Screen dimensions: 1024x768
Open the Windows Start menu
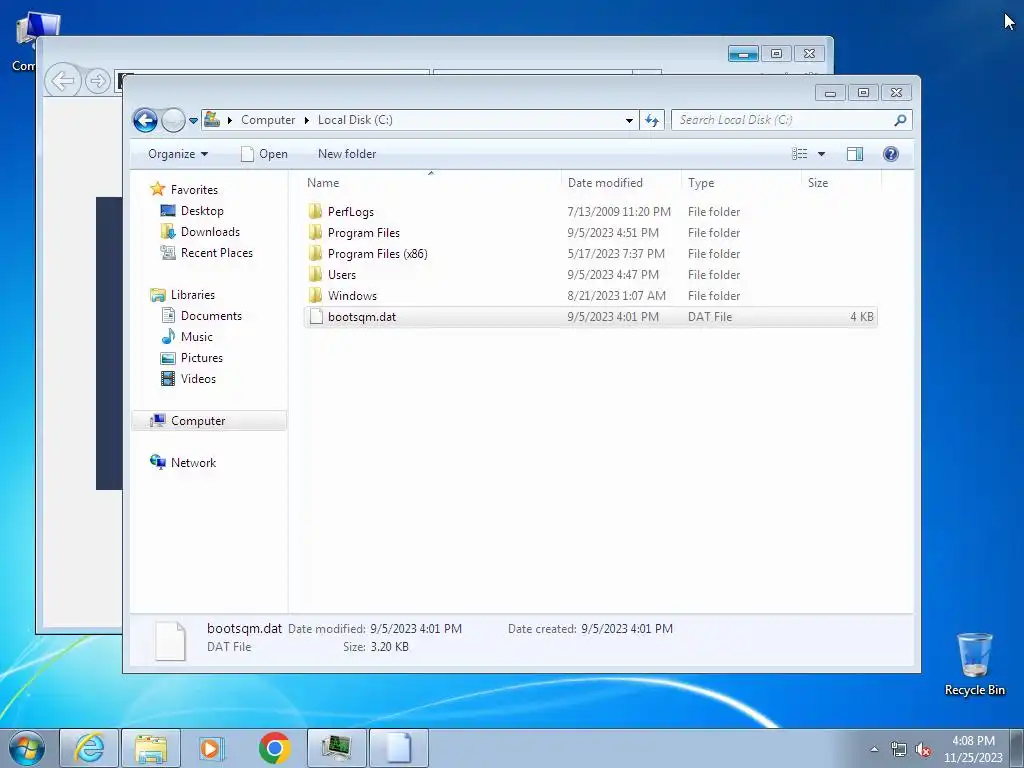pyautogui.click(x=27, y=748)
